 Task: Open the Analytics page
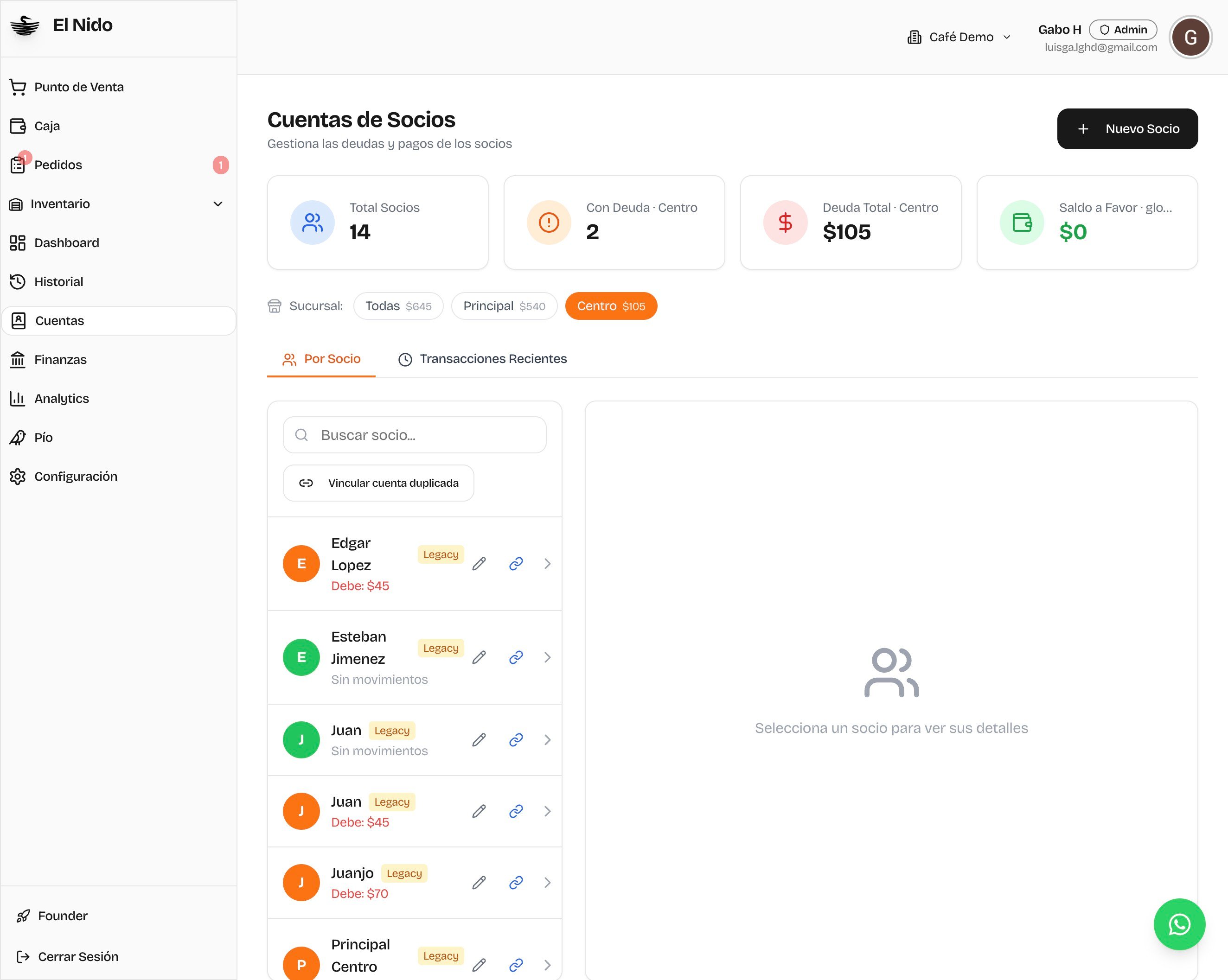(118, 399)
